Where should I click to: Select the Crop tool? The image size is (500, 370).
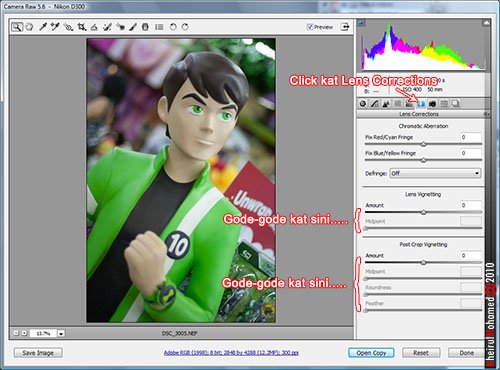pyautogui.click(x=82, y=27)
